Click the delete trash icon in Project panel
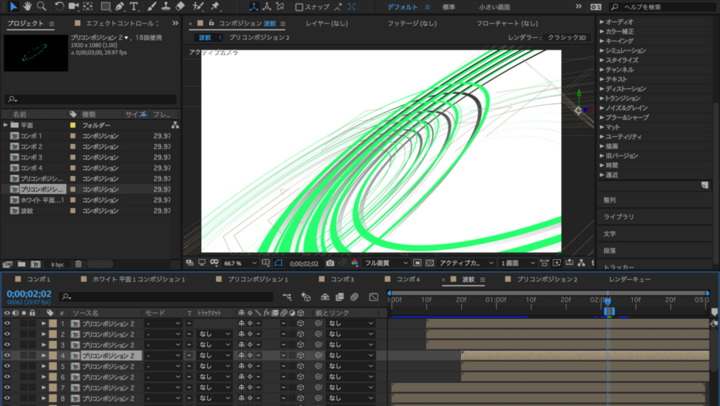Image resolution: width=720 pixels, height=406 pixels. 79,264
